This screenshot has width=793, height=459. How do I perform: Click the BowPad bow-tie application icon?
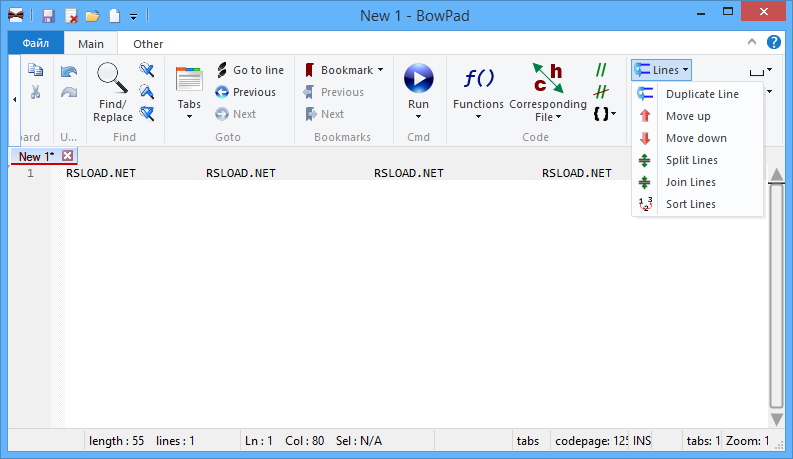16,16
